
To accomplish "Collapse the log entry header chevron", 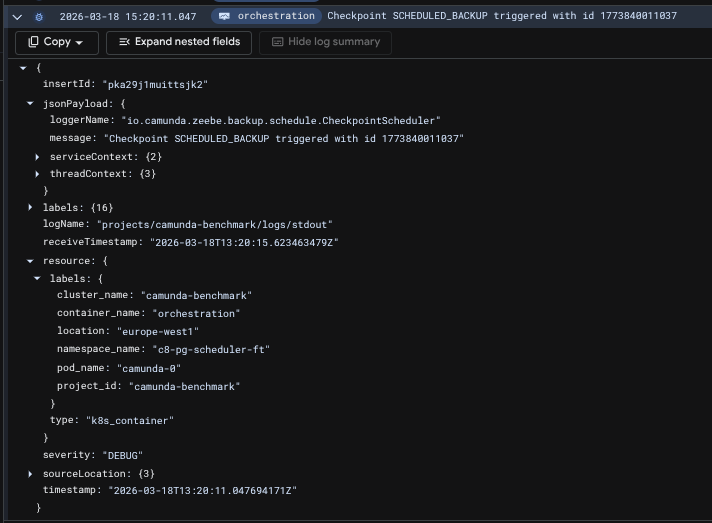I will click(x=17, y=16).
